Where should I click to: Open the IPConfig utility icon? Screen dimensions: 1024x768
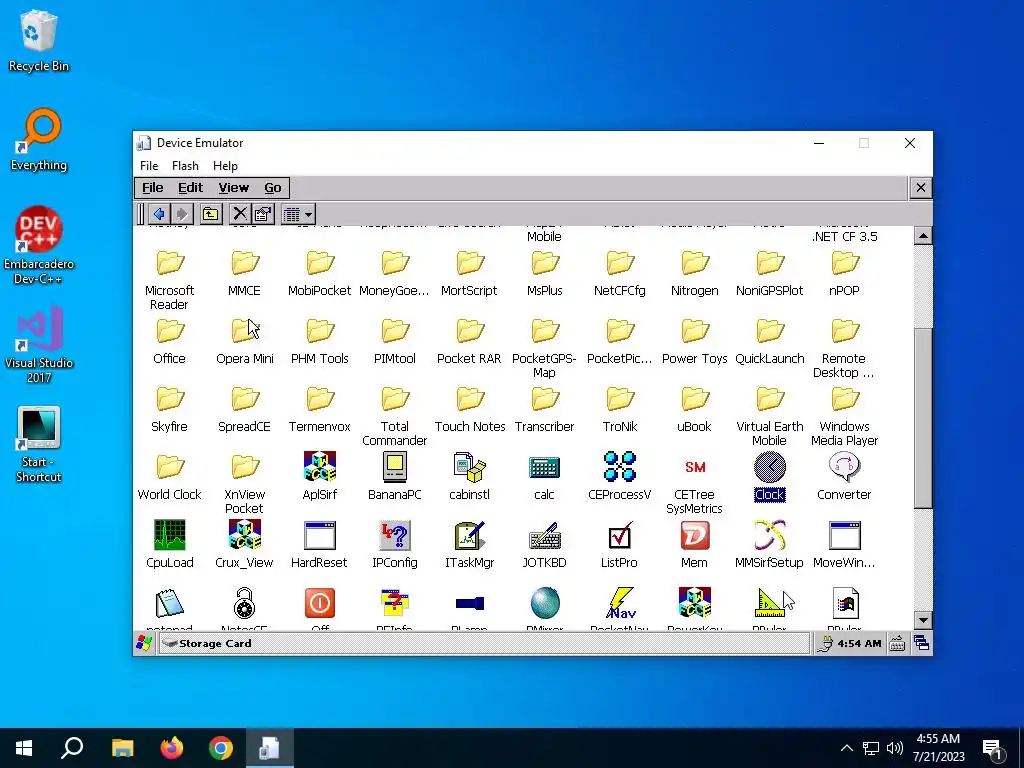pyautogui.click(x=394, y=535)
